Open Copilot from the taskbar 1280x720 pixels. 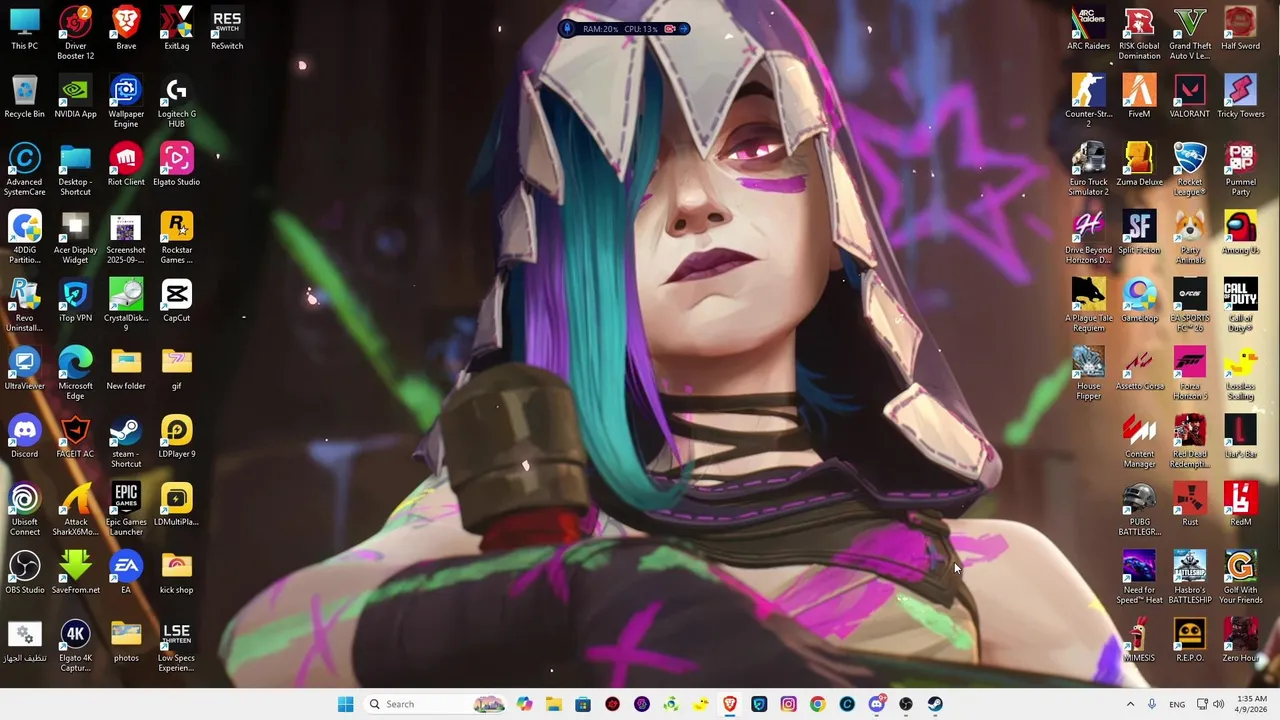point(525,704)
